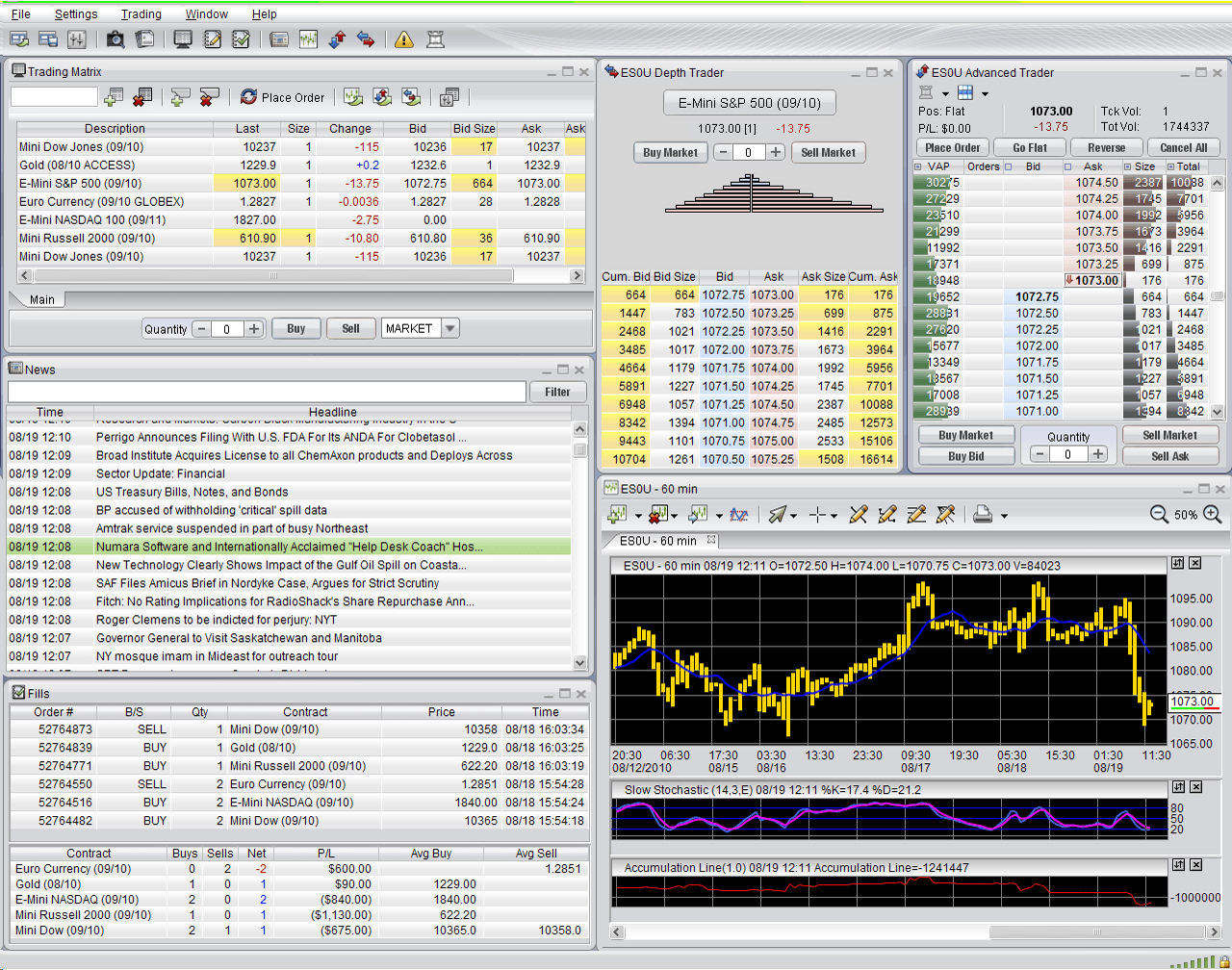Zoom in the chart with plus magnifier
This screenshot has width=1232, height=970.
(1213, 515)
